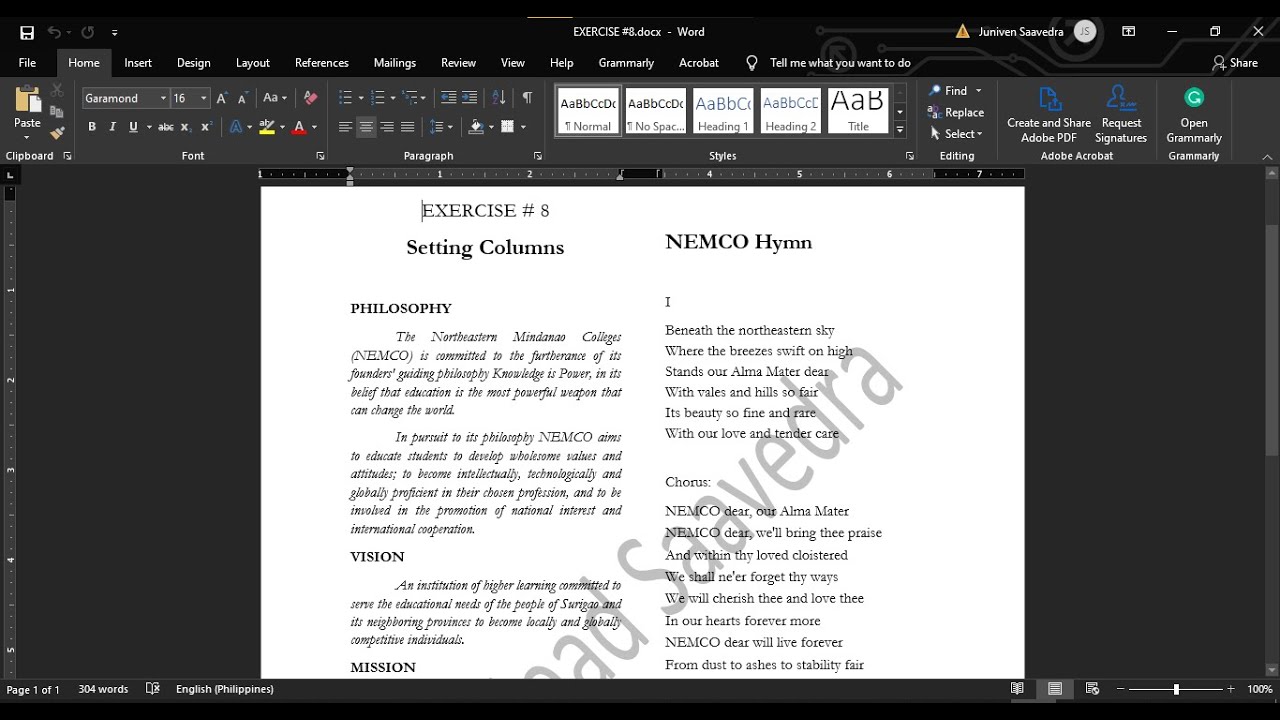Viewport: 1280px width, 720px height.
Task: Open the Garamond font name dropdown
Action: coord(163,98)
